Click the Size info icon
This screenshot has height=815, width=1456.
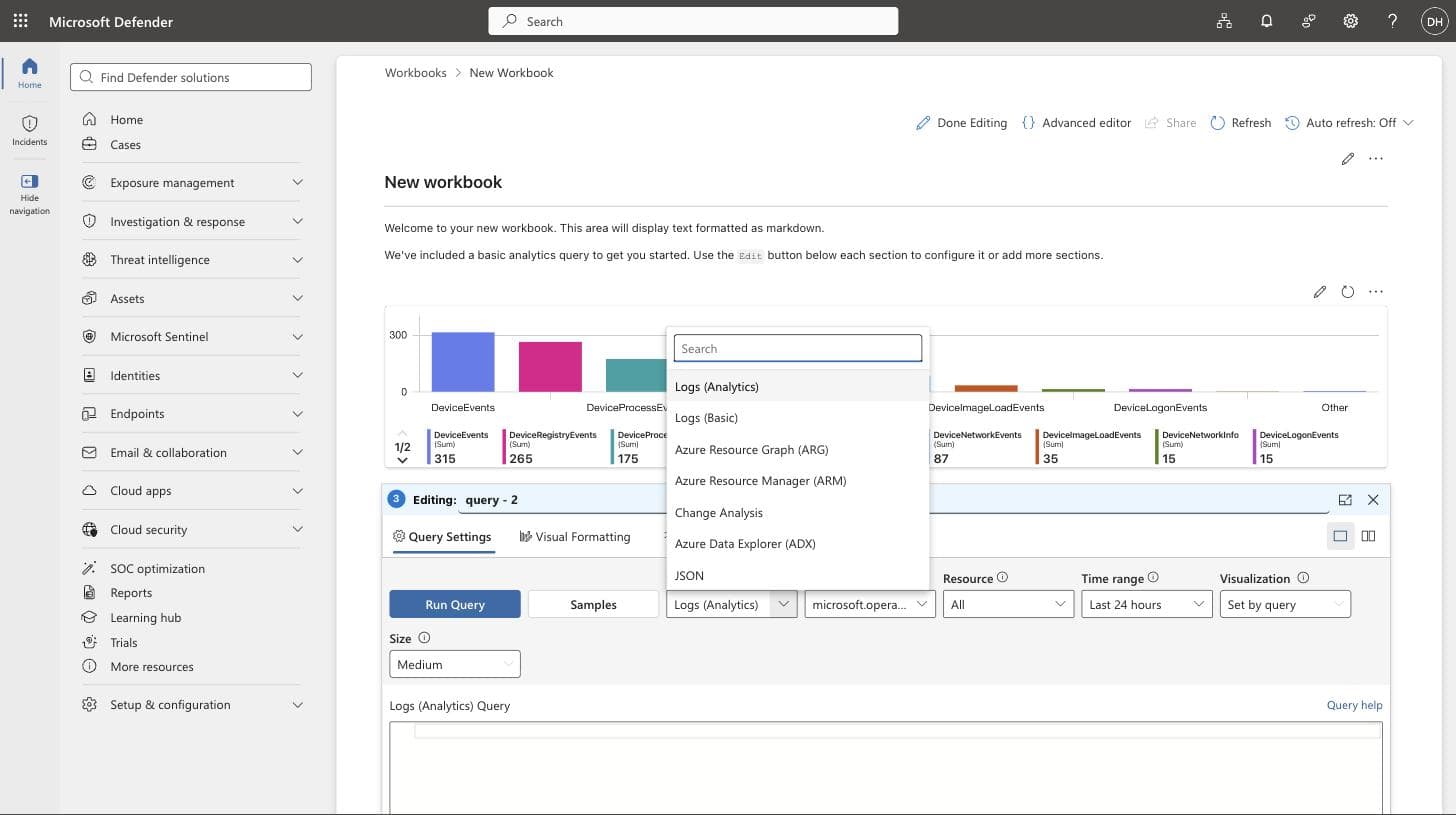pyautogui.click(x=424, y=638)
